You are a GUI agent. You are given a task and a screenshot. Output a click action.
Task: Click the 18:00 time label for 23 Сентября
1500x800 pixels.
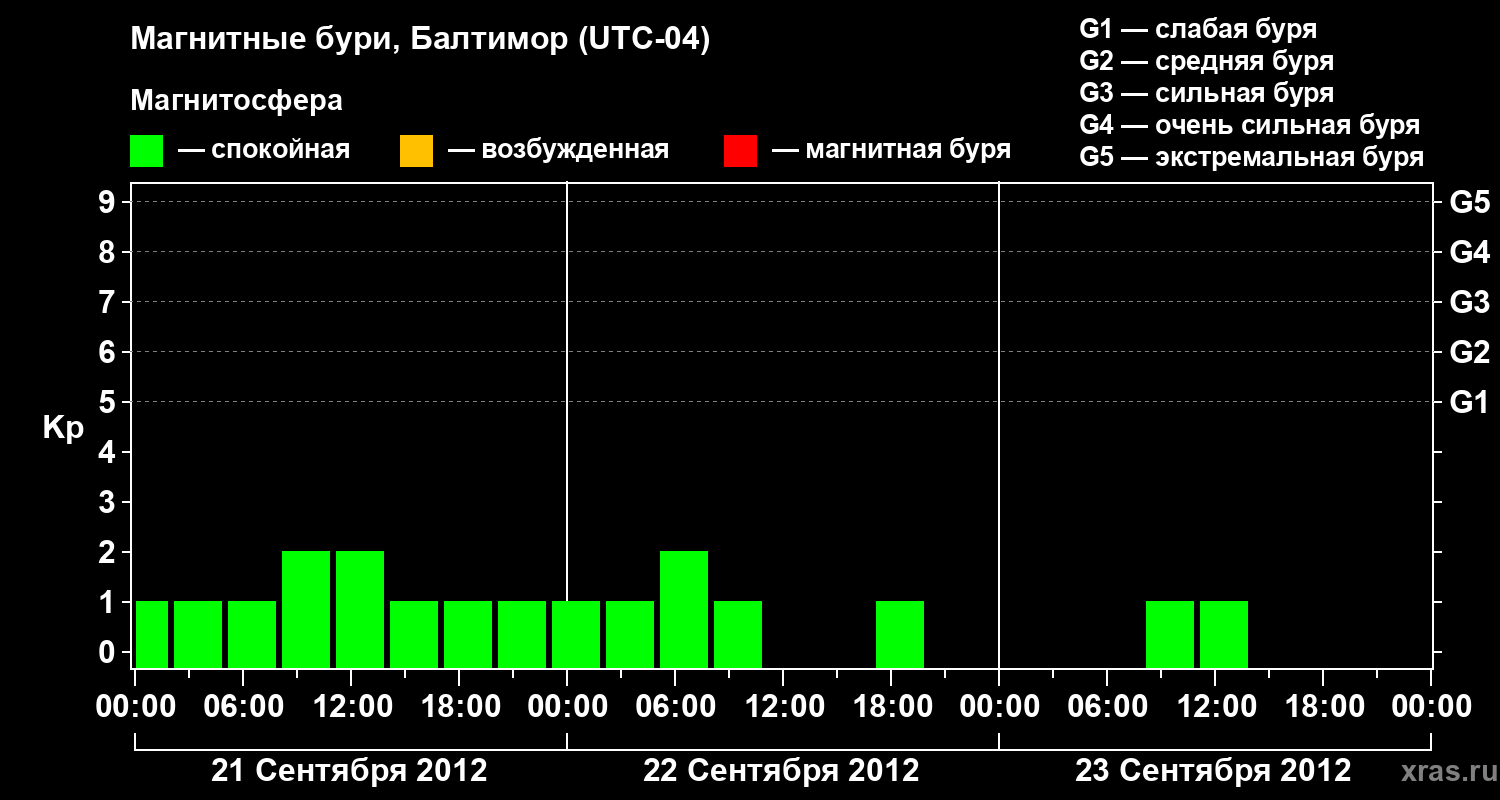pos(1323,707)
